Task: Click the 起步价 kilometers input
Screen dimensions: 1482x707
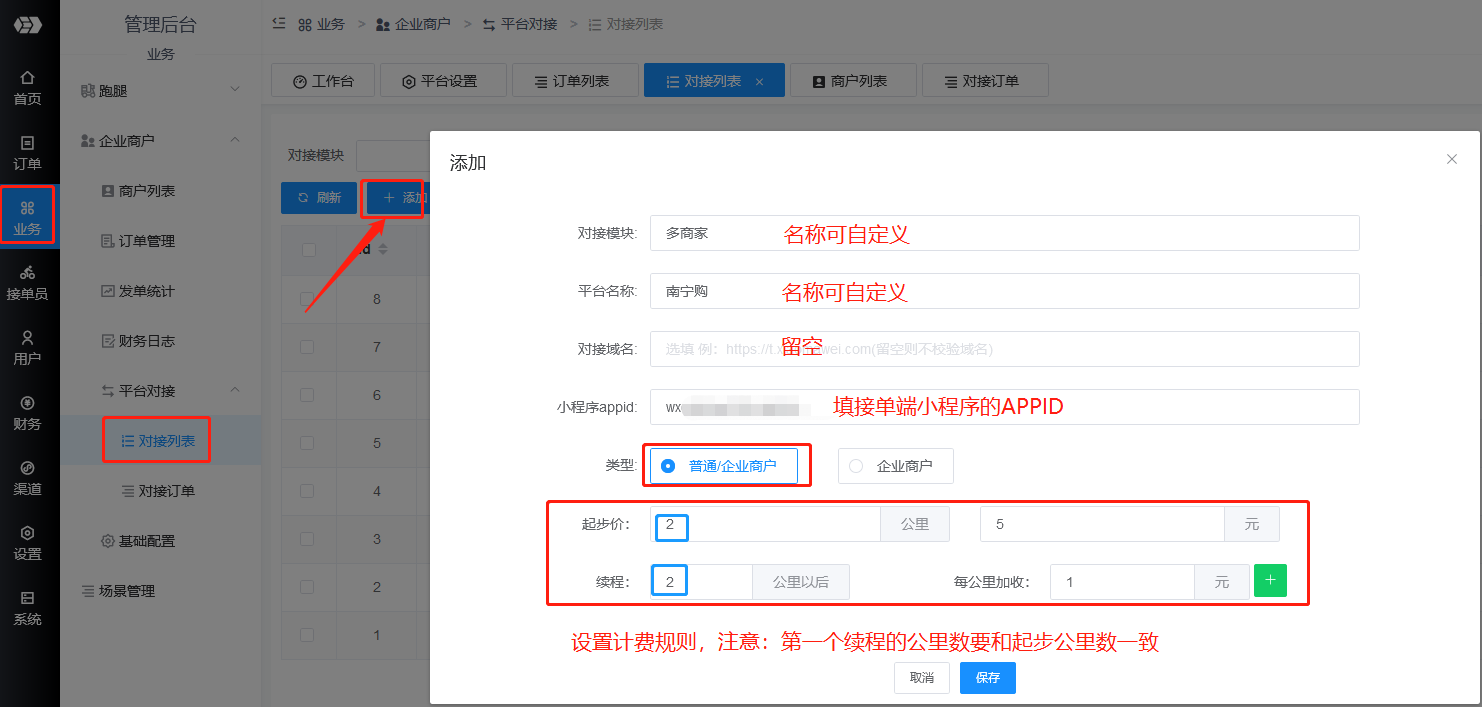Action: (765, 524)
